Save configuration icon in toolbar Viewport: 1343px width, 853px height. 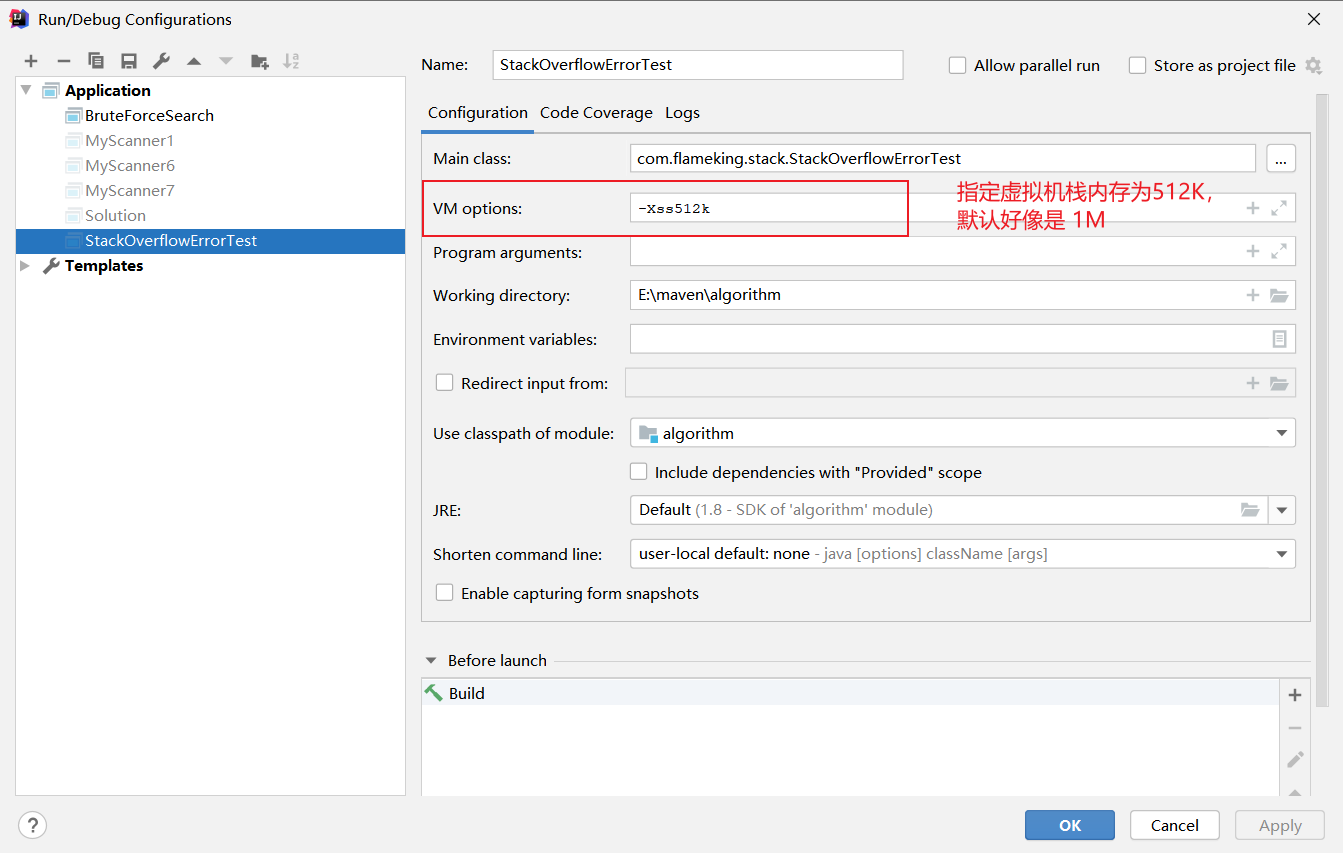[x=129, y=61]
